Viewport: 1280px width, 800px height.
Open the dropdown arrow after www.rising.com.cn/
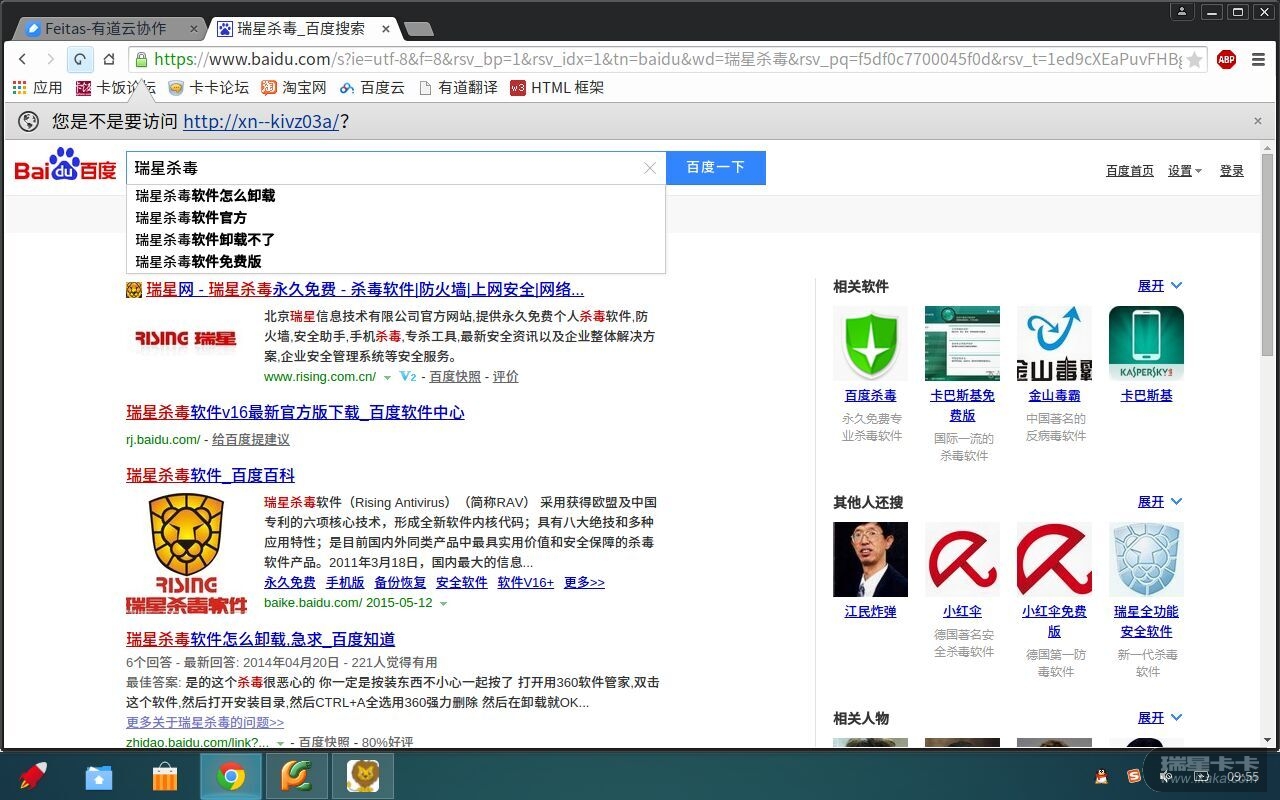click(x=387, y=378)
